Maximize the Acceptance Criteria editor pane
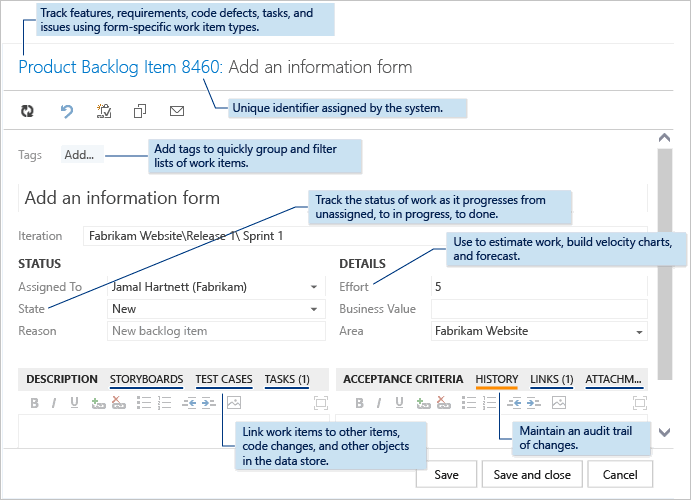 pos(640,403)
